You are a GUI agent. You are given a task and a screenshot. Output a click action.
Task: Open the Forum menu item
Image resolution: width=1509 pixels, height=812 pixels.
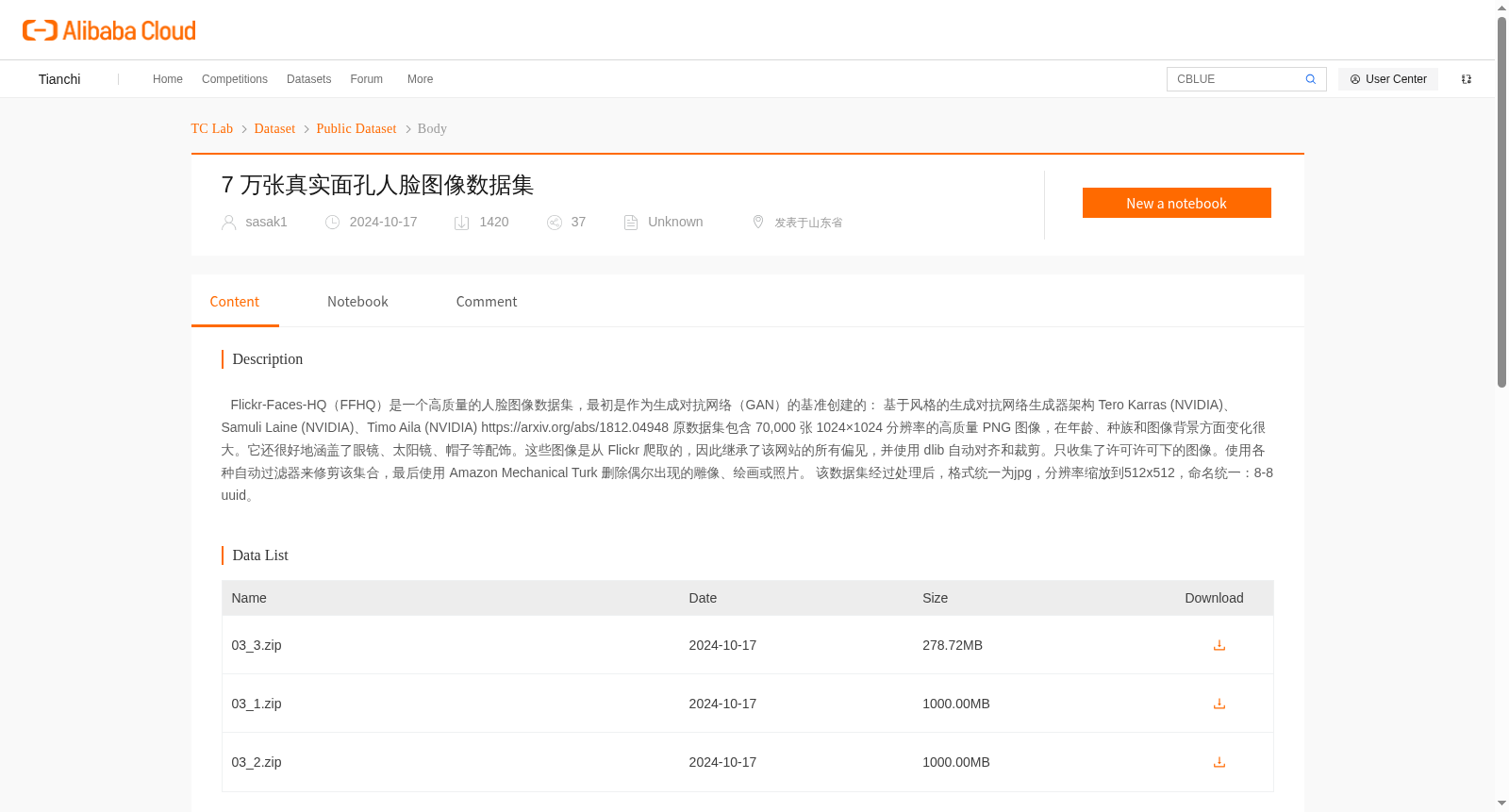click(x=367, y=79)
